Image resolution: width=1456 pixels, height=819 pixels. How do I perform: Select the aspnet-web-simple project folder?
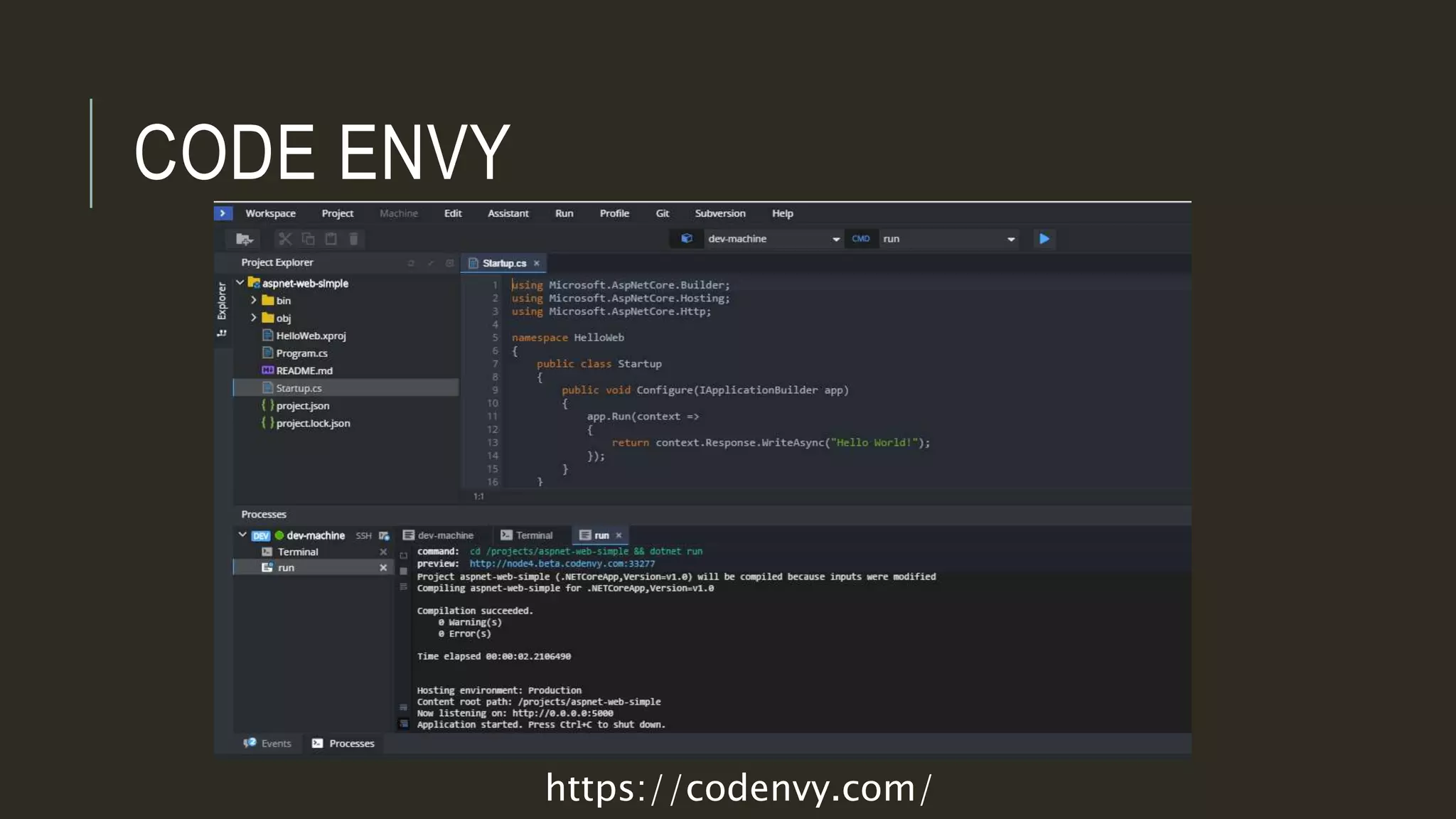(x=305, y=283)
